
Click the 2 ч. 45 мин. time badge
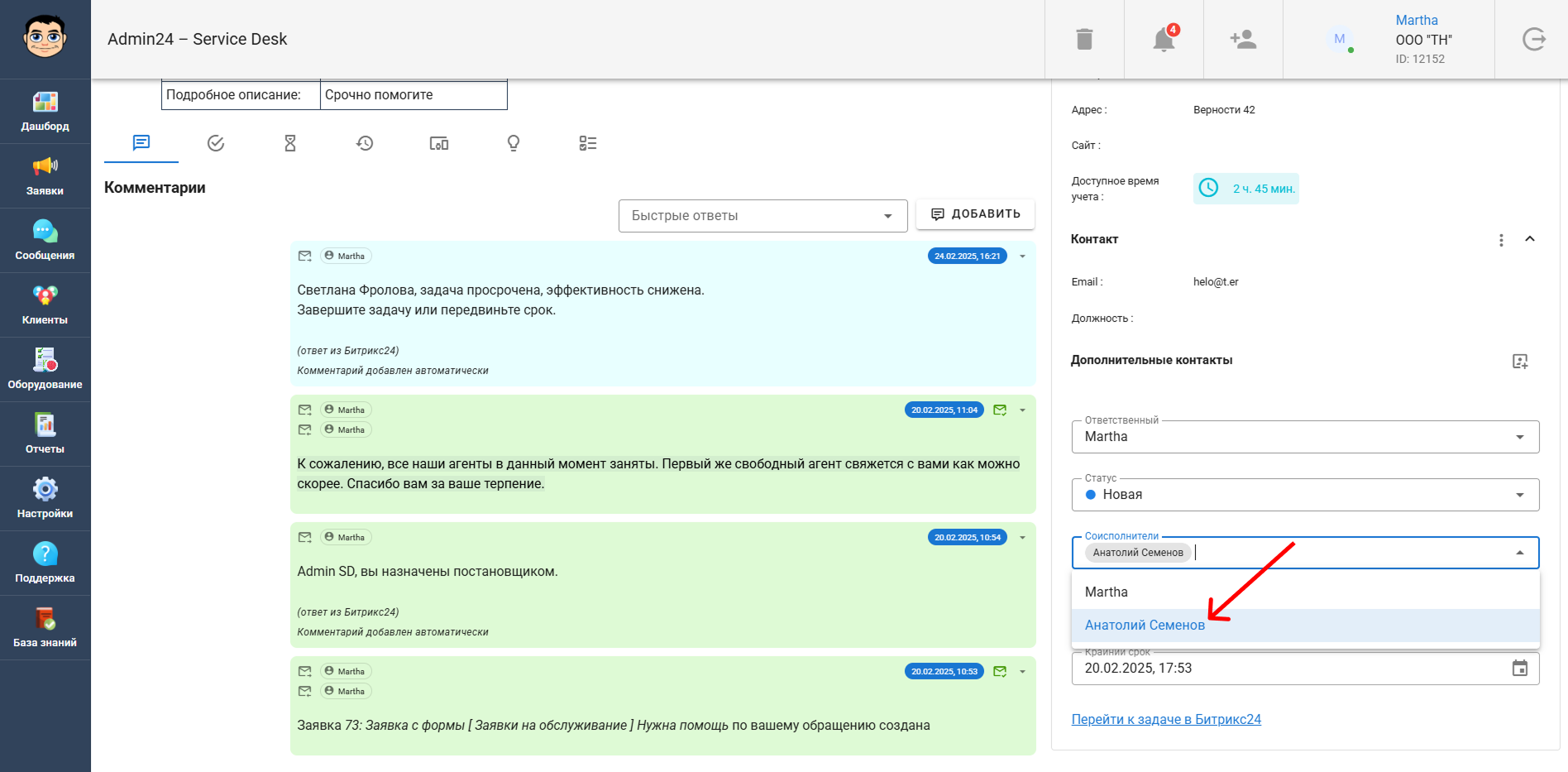1245,189
